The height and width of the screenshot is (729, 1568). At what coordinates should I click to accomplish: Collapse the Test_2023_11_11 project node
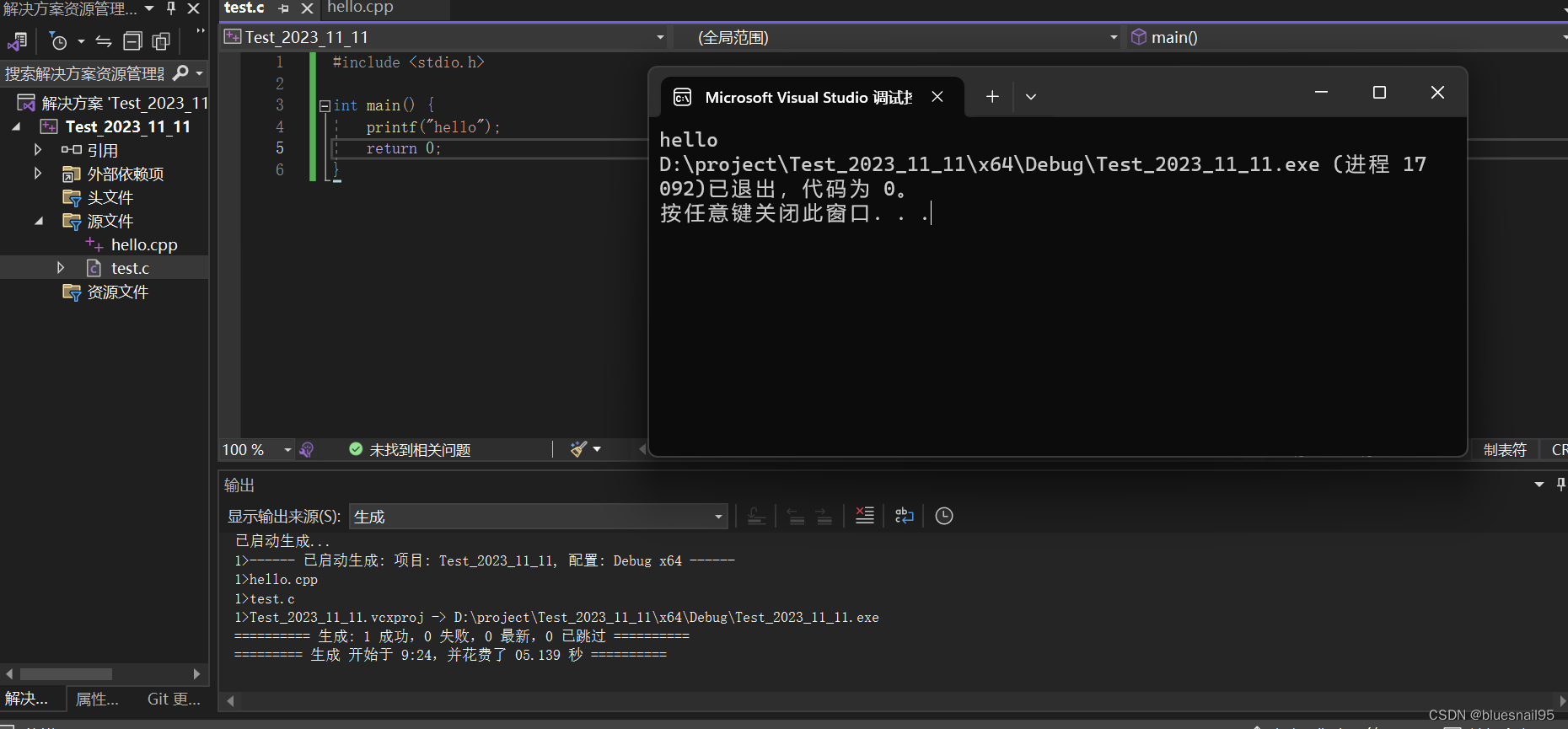pos(16,126)
